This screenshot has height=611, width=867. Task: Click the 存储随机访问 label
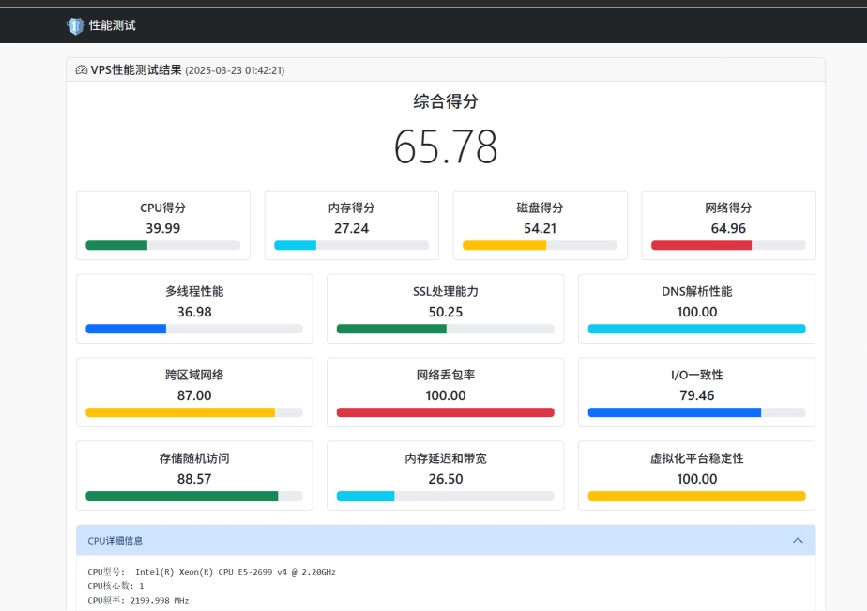click(194, 458)
